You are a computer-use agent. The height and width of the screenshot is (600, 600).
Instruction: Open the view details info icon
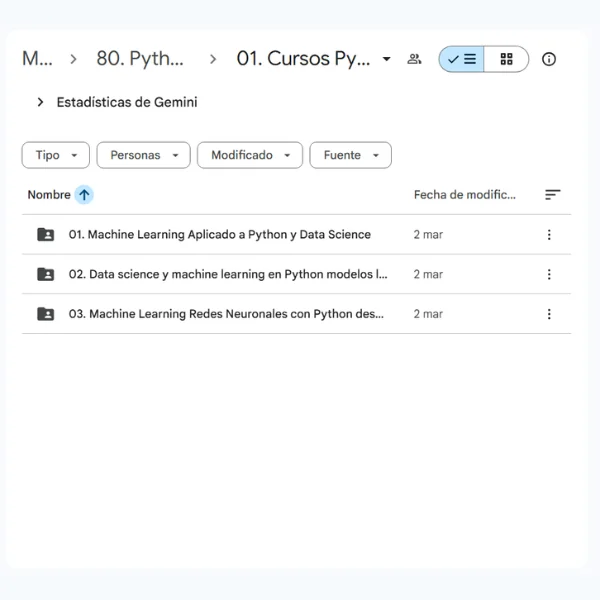549,59
